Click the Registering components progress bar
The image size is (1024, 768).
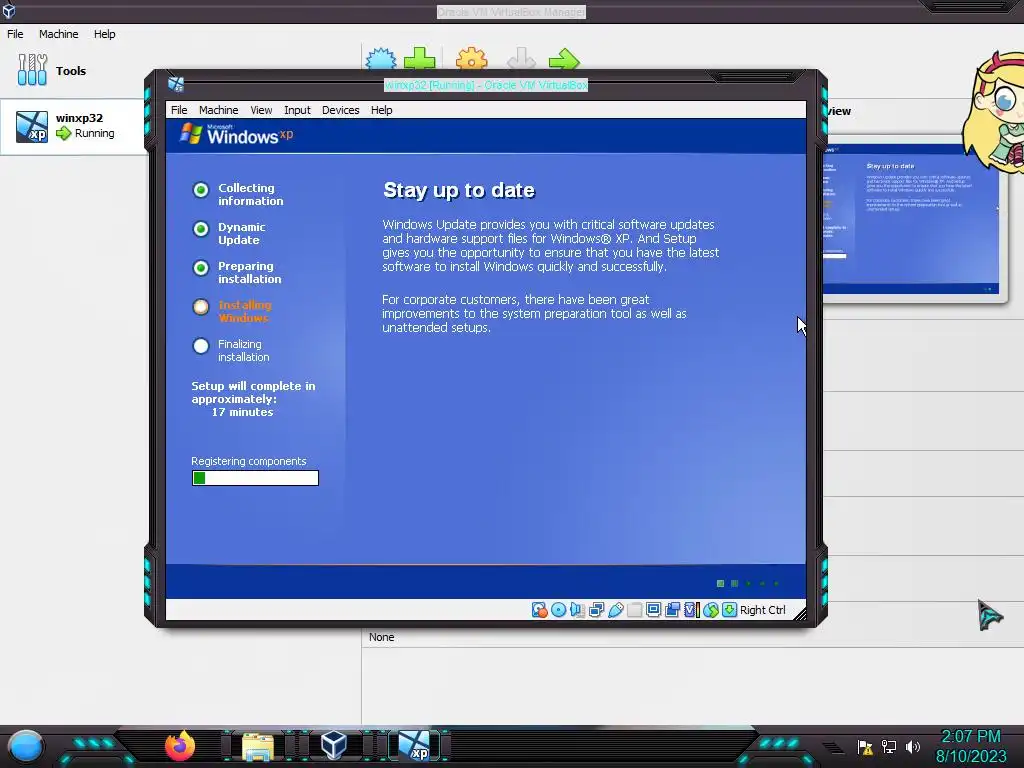point(255,478)
